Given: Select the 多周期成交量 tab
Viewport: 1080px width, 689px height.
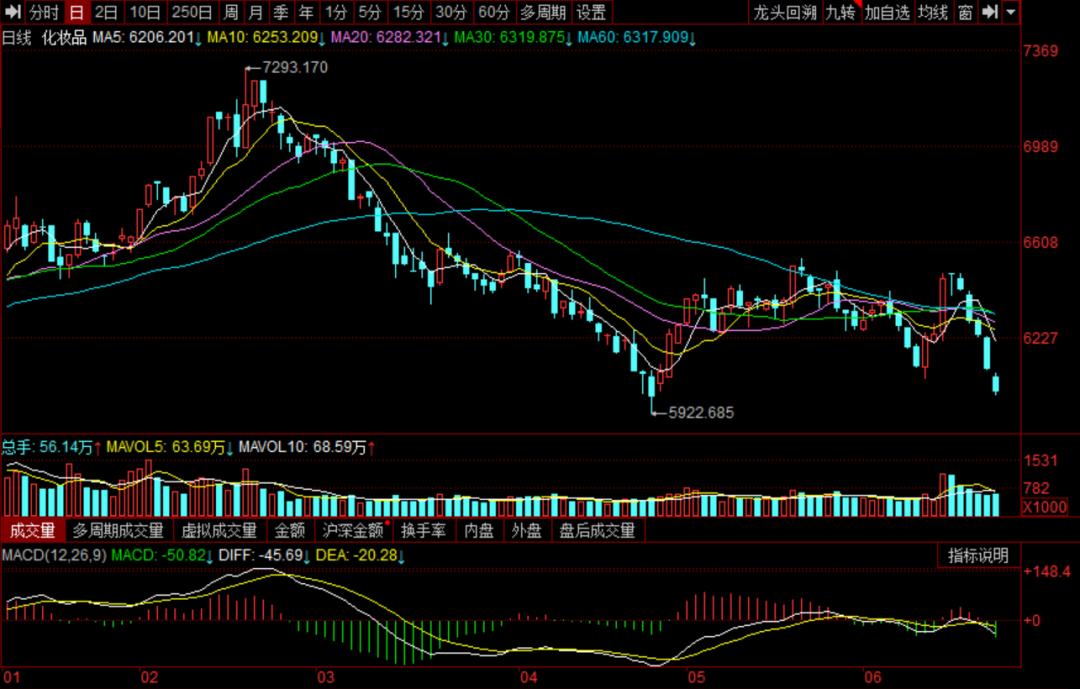Looking at the screenshot, I should coord(118,531).
